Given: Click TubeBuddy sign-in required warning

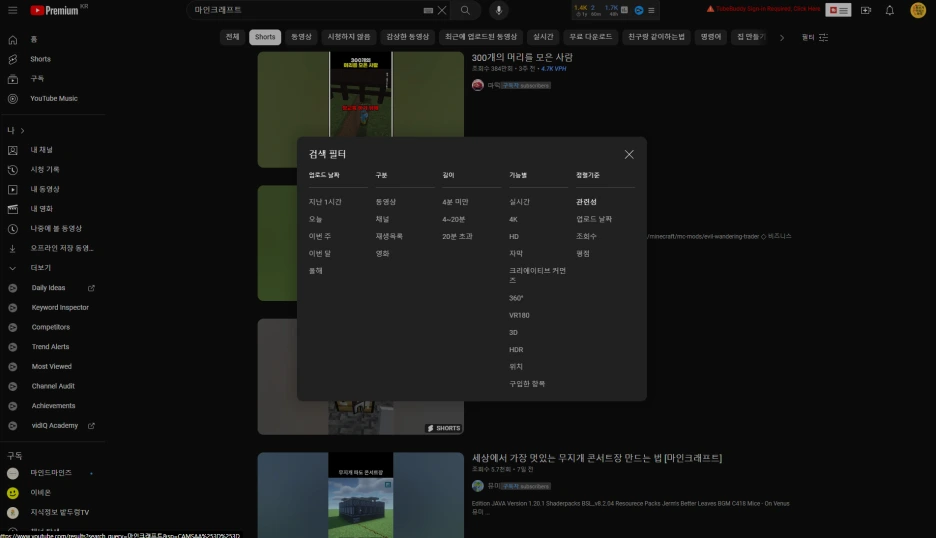Looking at the screenshot, I should click(763, 9).
